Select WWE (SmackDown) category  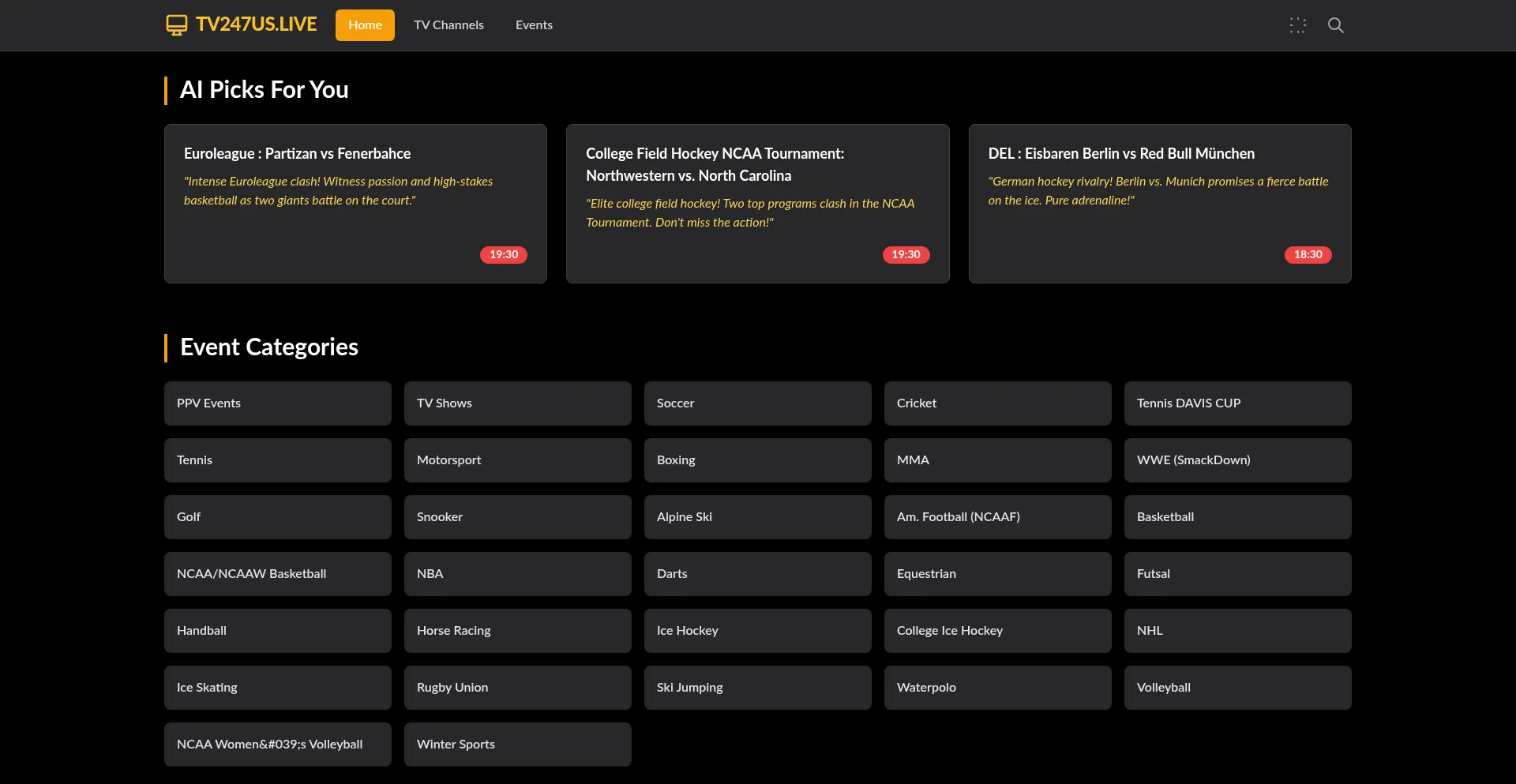1237,460
